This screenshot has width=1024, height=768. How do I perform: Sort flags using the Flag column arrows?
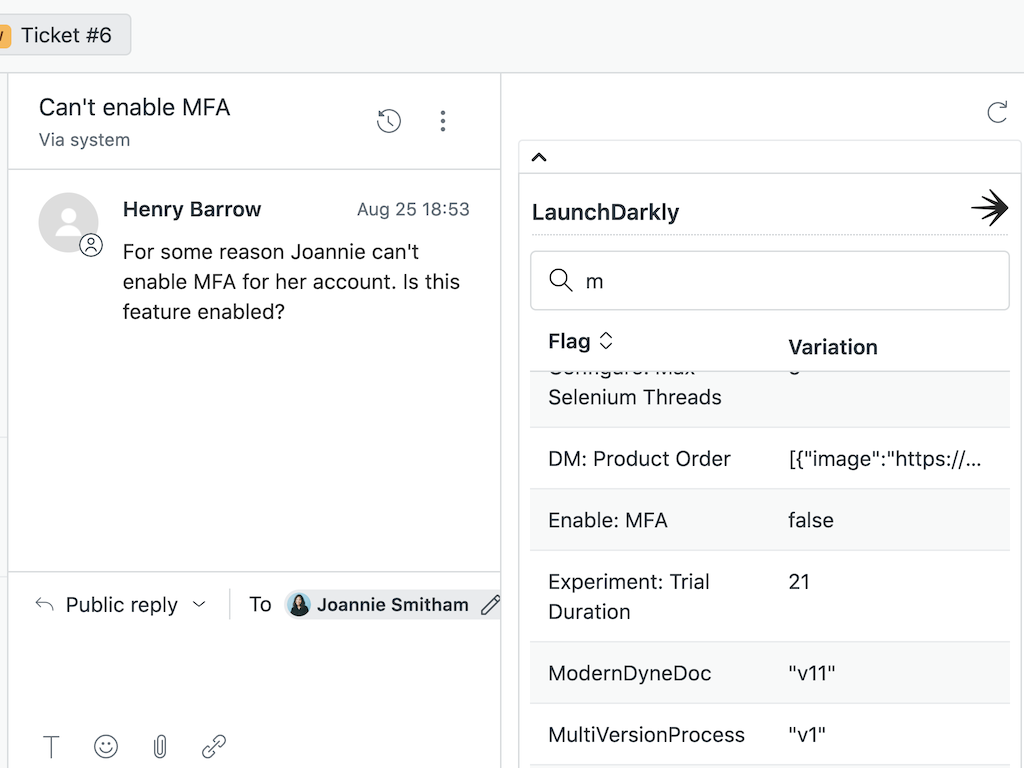[607, 341]
